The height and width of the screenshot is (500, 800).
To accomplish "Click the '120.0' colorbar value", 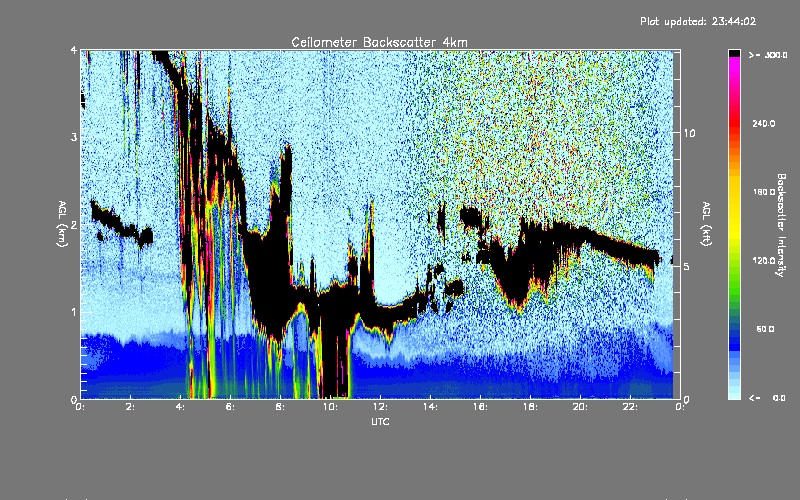I will pyautogui.click(x=764, y=260).
